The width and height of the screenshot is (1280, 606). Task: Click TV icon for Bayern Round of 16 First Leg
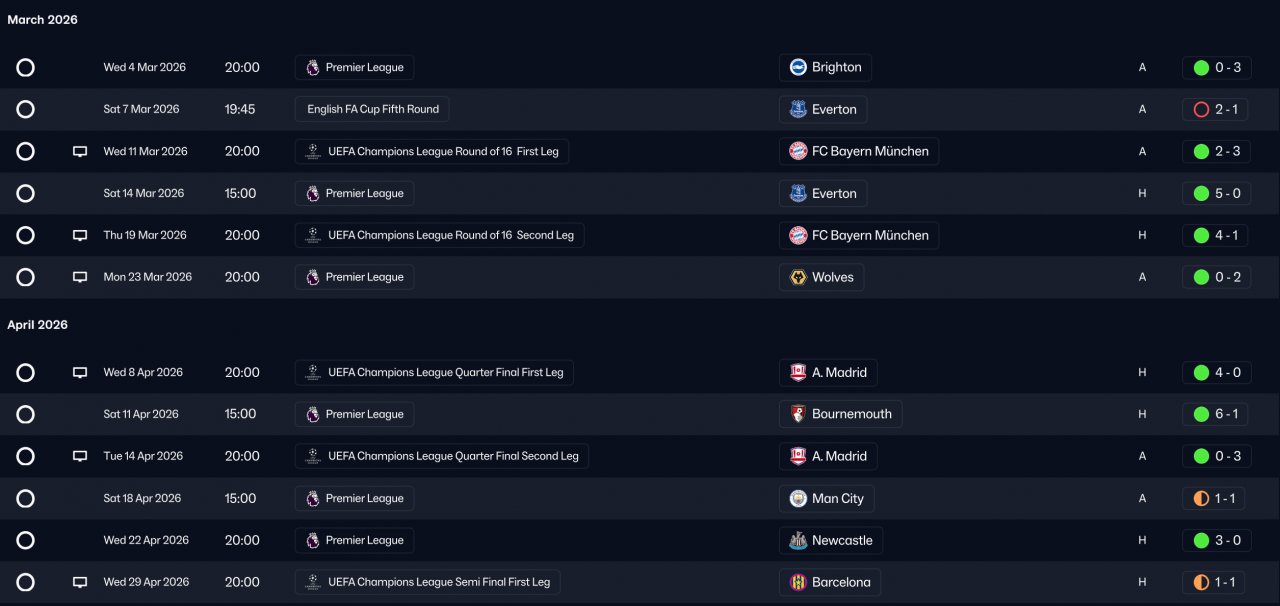(80, 151)
